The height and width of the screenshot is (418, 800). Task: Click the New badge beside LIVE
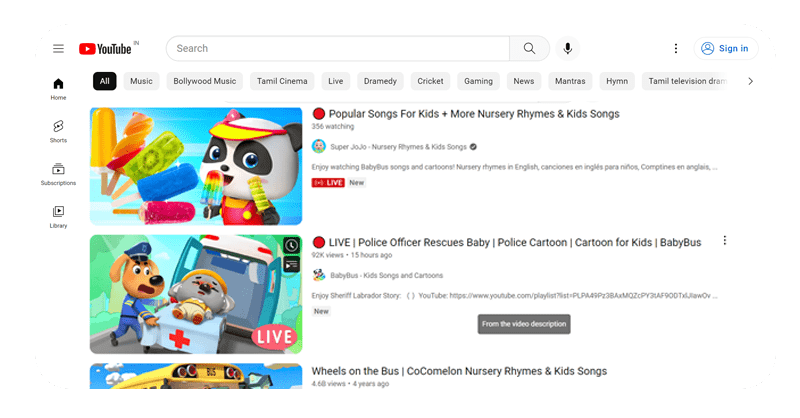[x=357, y=183]
